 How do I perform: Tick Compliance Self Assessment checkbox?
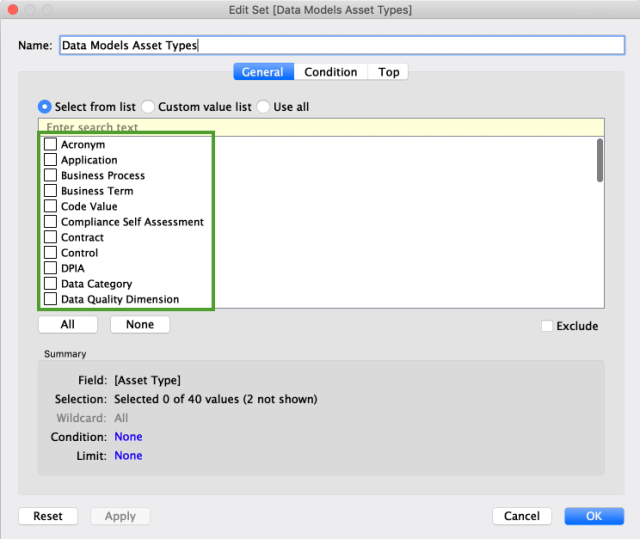(x=51, y=222)
